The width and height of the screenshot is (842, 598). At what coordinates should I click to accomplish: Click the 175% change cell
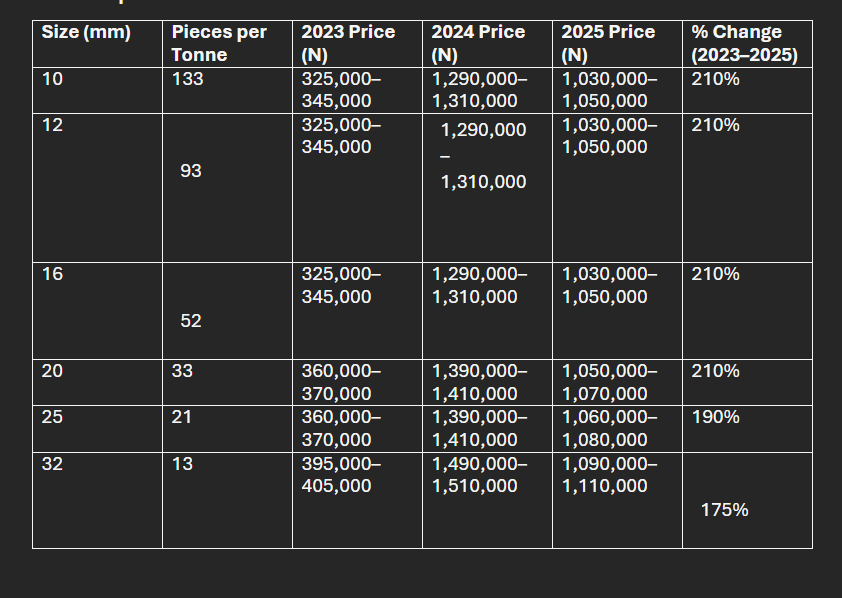(725, 510)
